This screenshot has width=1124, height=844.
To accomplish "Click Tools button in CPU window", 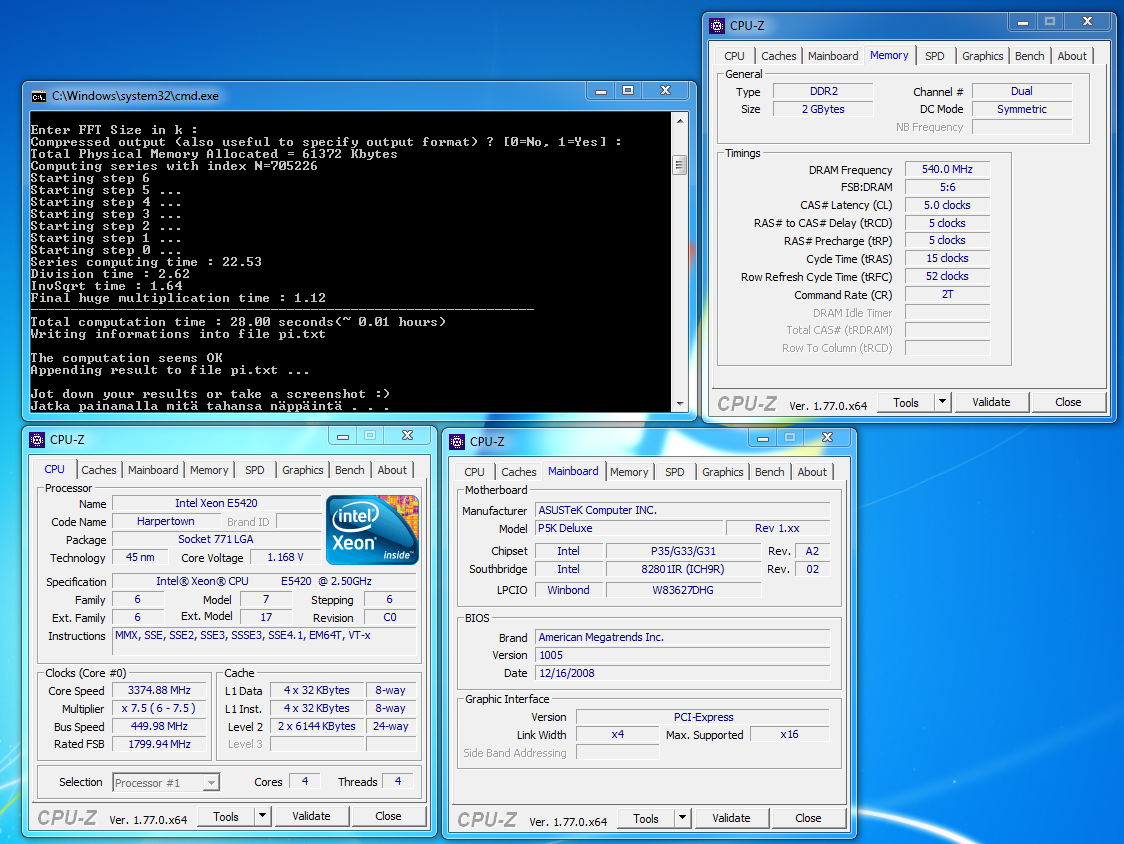I will [226, 816].
